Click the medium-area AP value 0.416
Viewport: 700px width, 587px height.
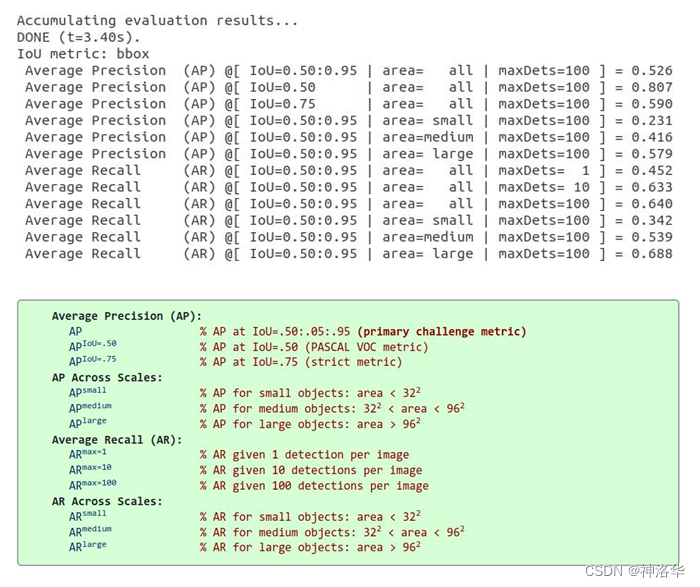click(652, 137)
